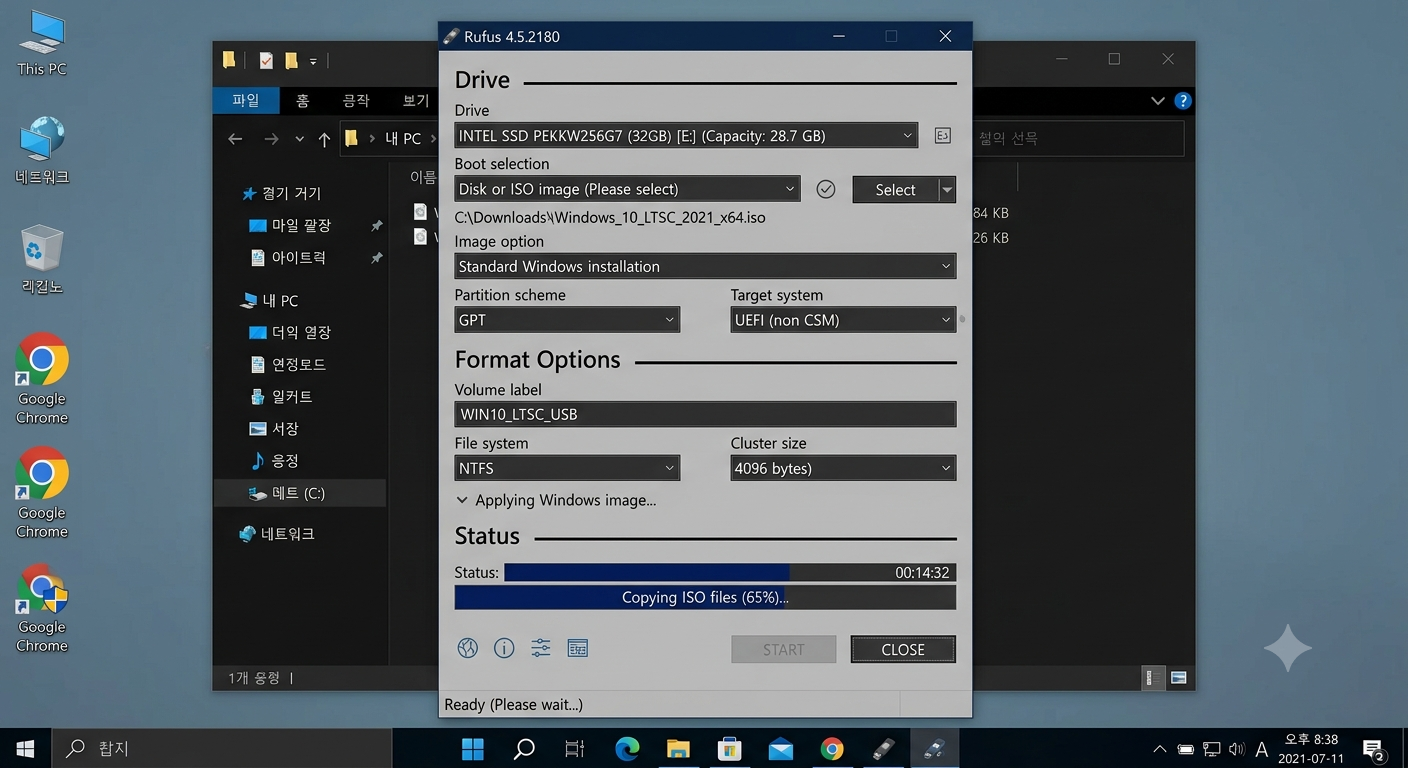Open the Boot selection dropdown
Image resolution: width=1408 pixels, height=768 pixels.
790,189
